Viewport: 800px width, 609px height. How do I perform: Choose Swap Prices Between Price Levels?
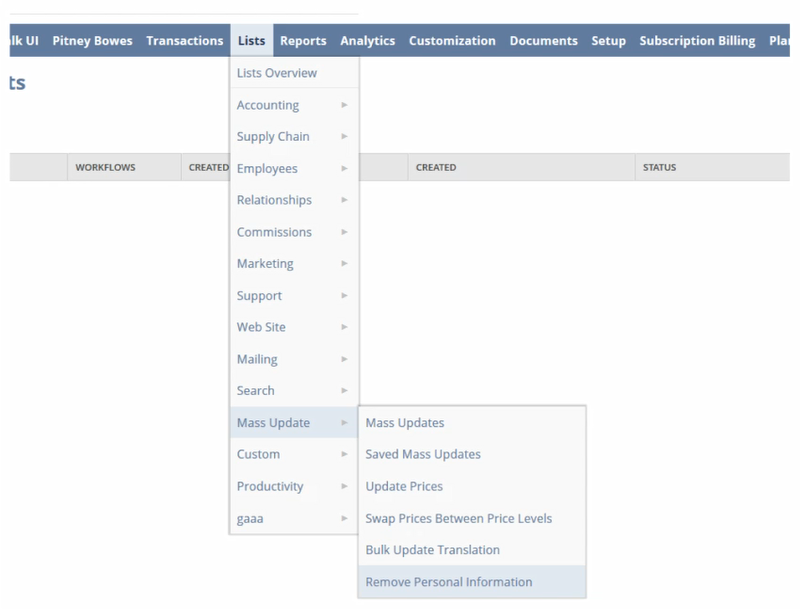pos(472,518)
